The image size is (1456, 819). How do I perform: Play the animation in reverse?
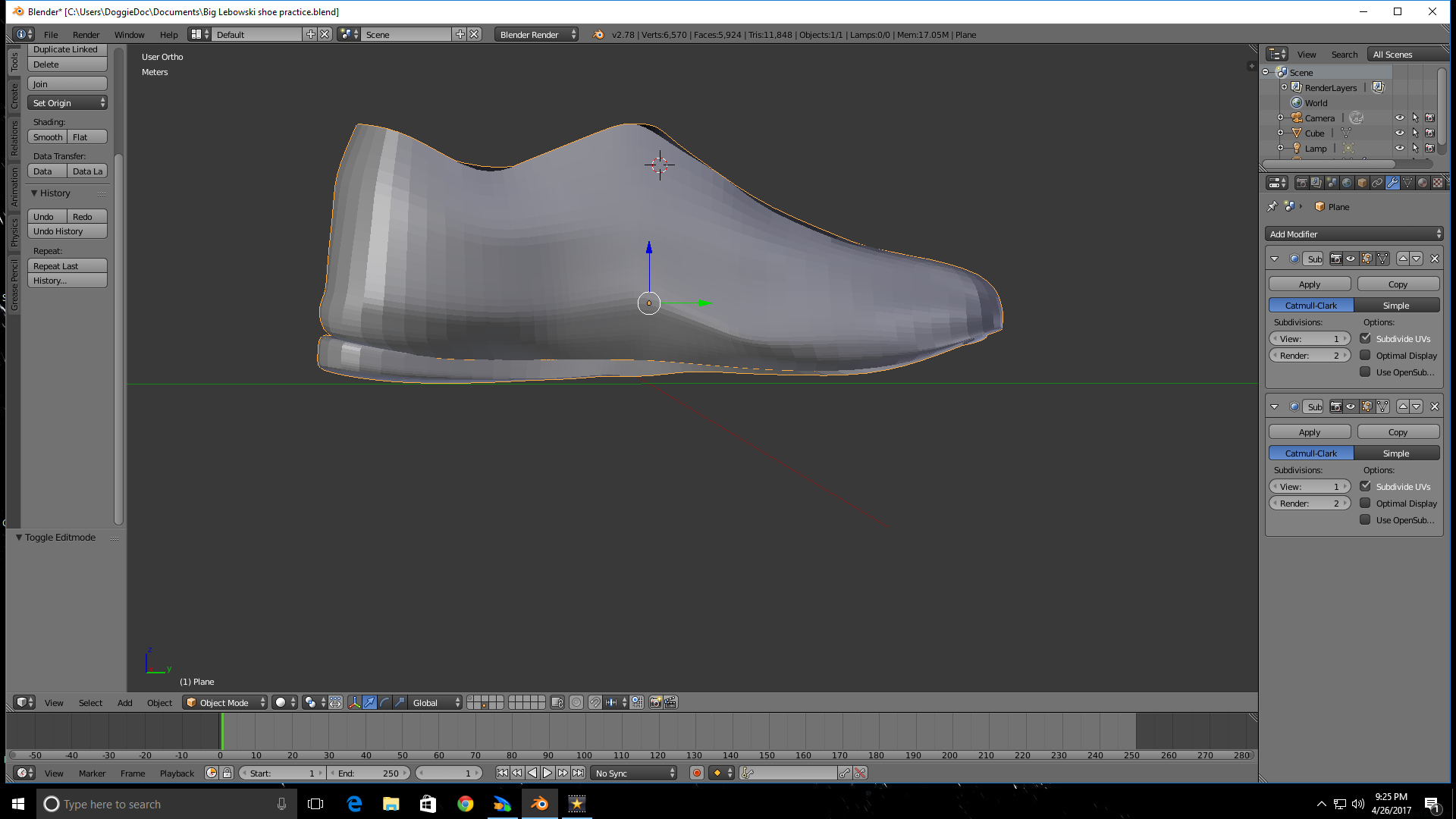coord(532,773)
